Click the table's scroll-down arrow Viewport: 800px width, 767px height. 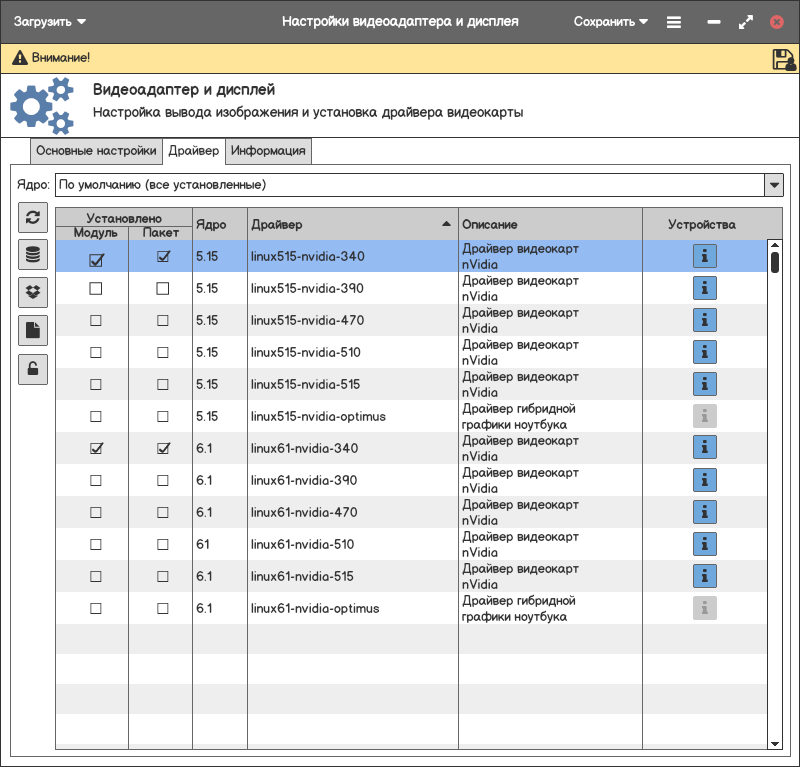pyautogui.click(x=774, y=743)
